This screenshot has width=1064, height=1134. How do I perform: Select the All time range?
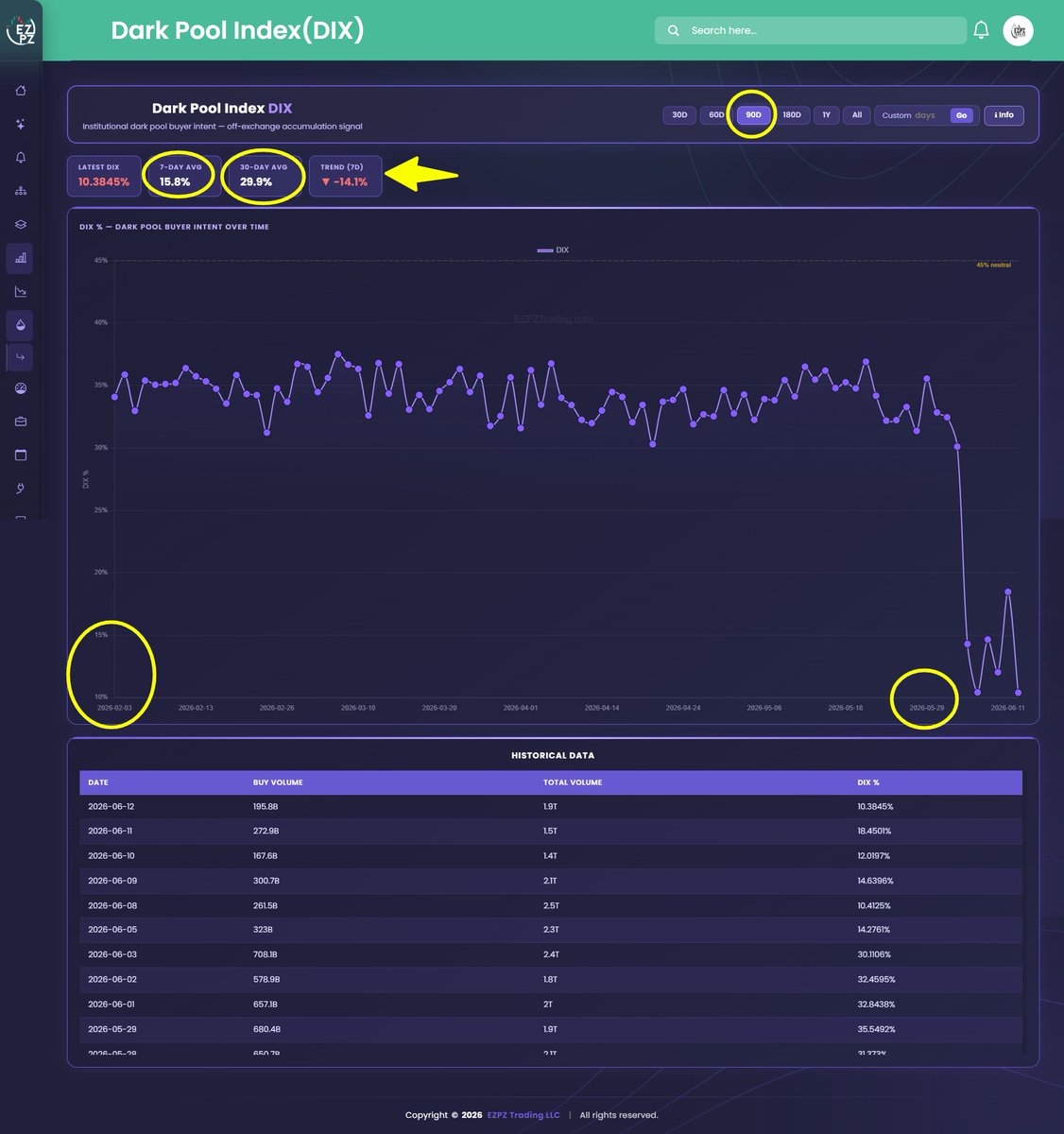857,115
